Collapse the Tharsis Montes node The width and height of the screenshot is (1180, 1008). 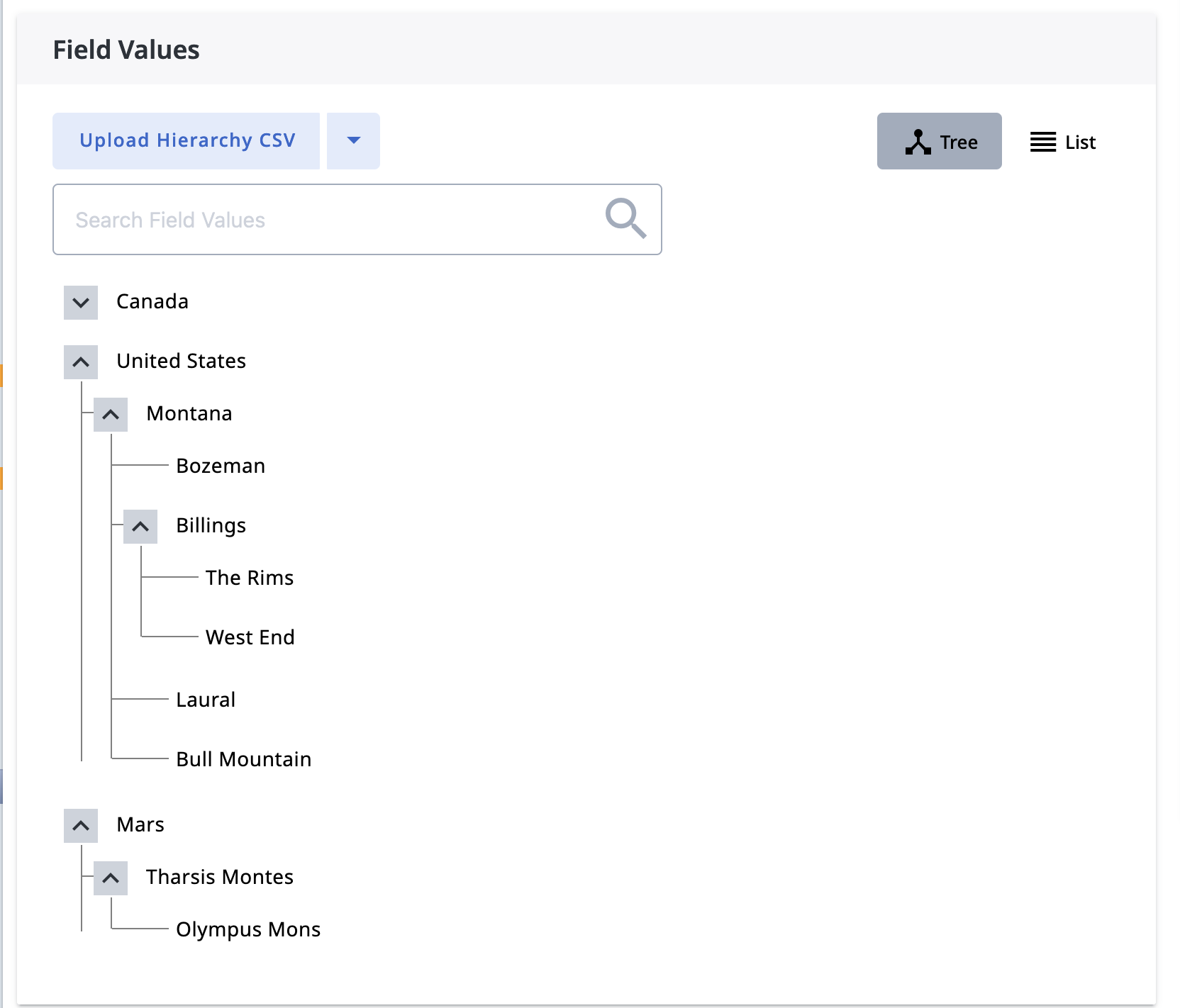[111, 878]
